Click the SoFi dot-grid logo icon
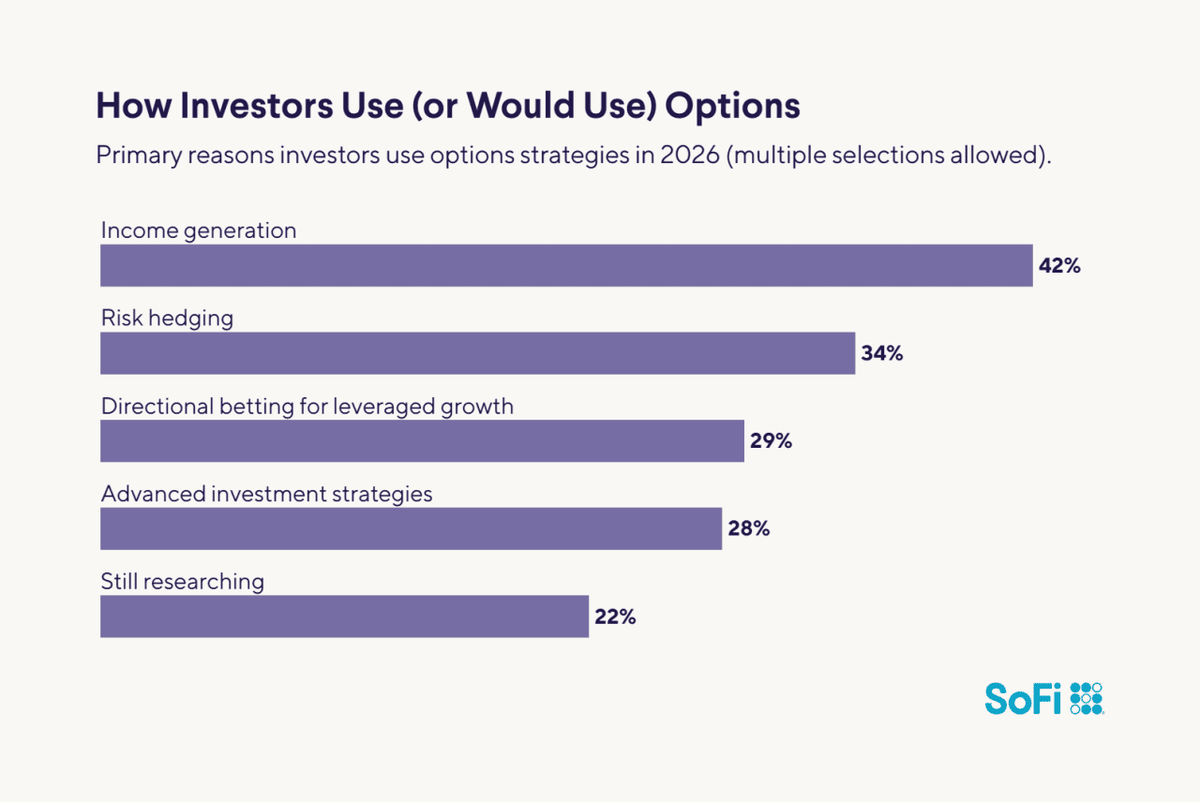This screenshot has height=802, width=1200. pos(1086,698)
